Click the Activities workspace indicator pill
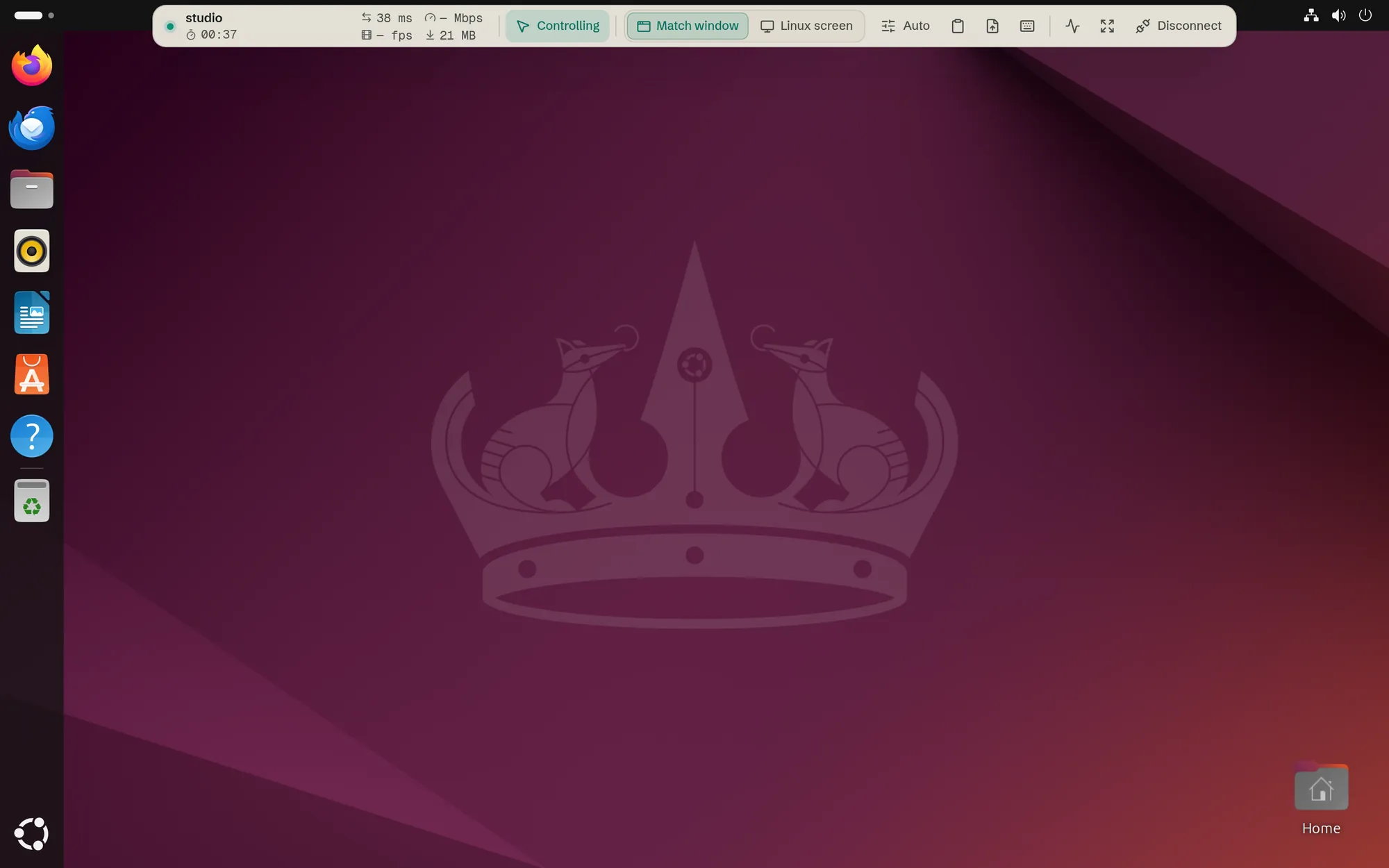1389x868 pixels. click(x=28, y=15)
